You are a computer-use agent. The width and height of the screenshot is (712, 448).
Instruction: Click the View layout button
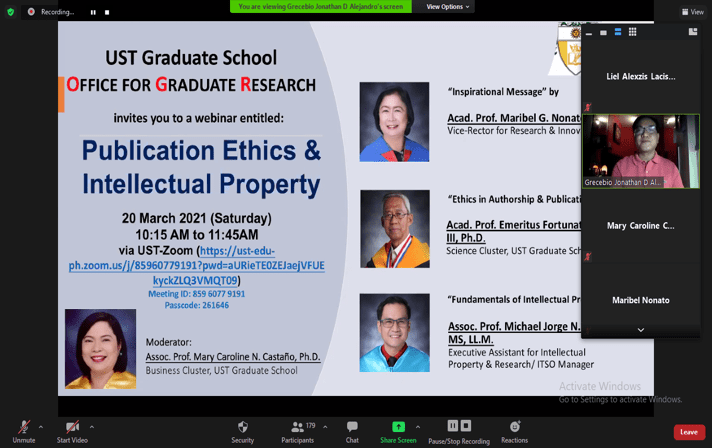click(x=693, y=12)
